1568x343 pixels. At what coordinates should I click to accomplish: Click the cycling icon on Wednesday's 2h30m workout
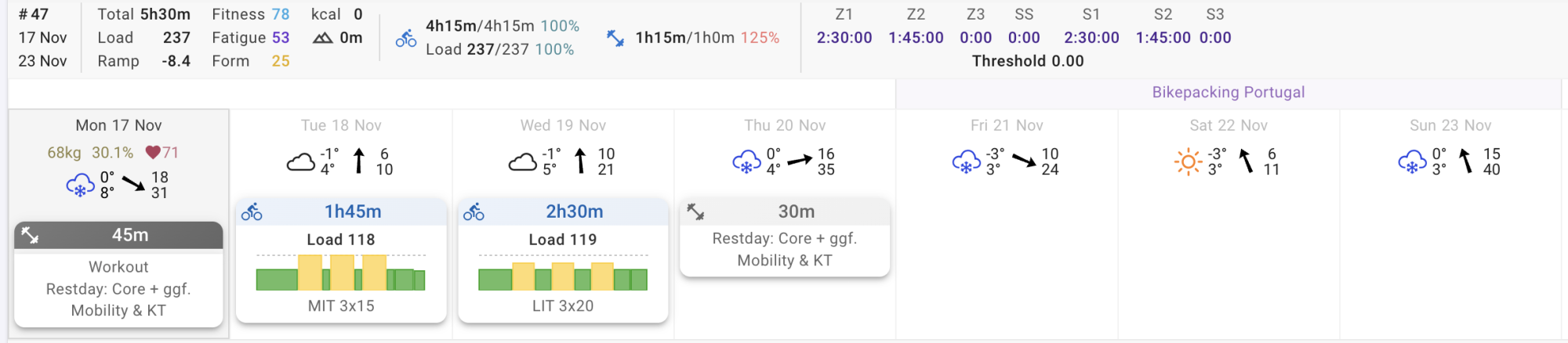pyautogui.click(x=474, y=212)
